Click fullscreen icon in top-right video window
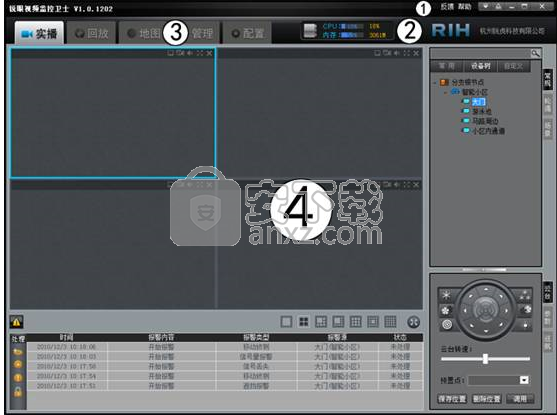 coord(406,53)
